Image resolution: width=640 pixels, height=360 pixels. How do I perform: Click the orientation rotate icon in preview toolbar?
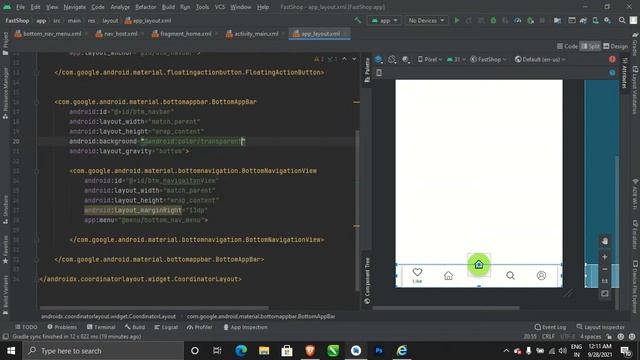click(x=392, y=60)
